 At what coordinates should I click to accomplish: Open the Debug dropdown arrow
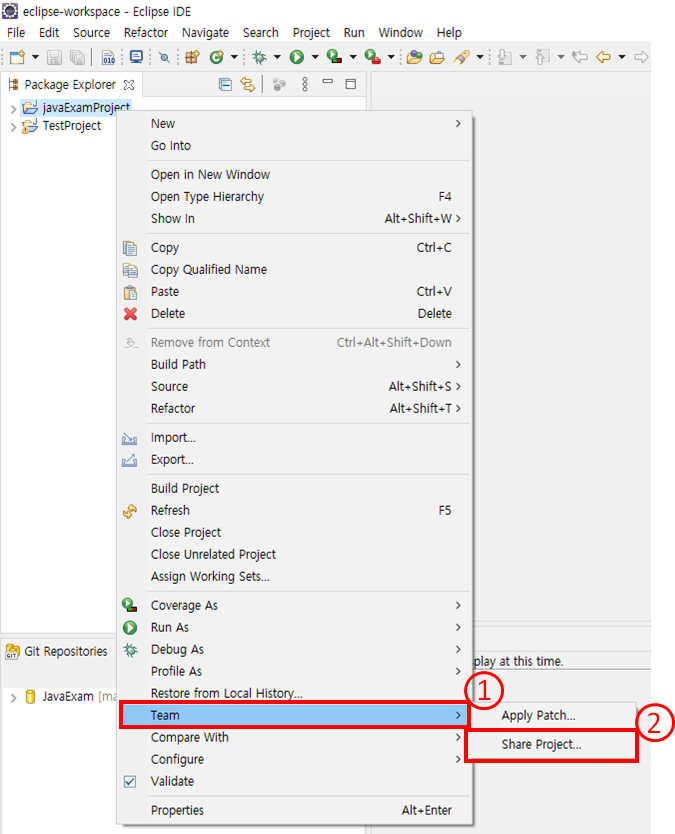(277, 57)
